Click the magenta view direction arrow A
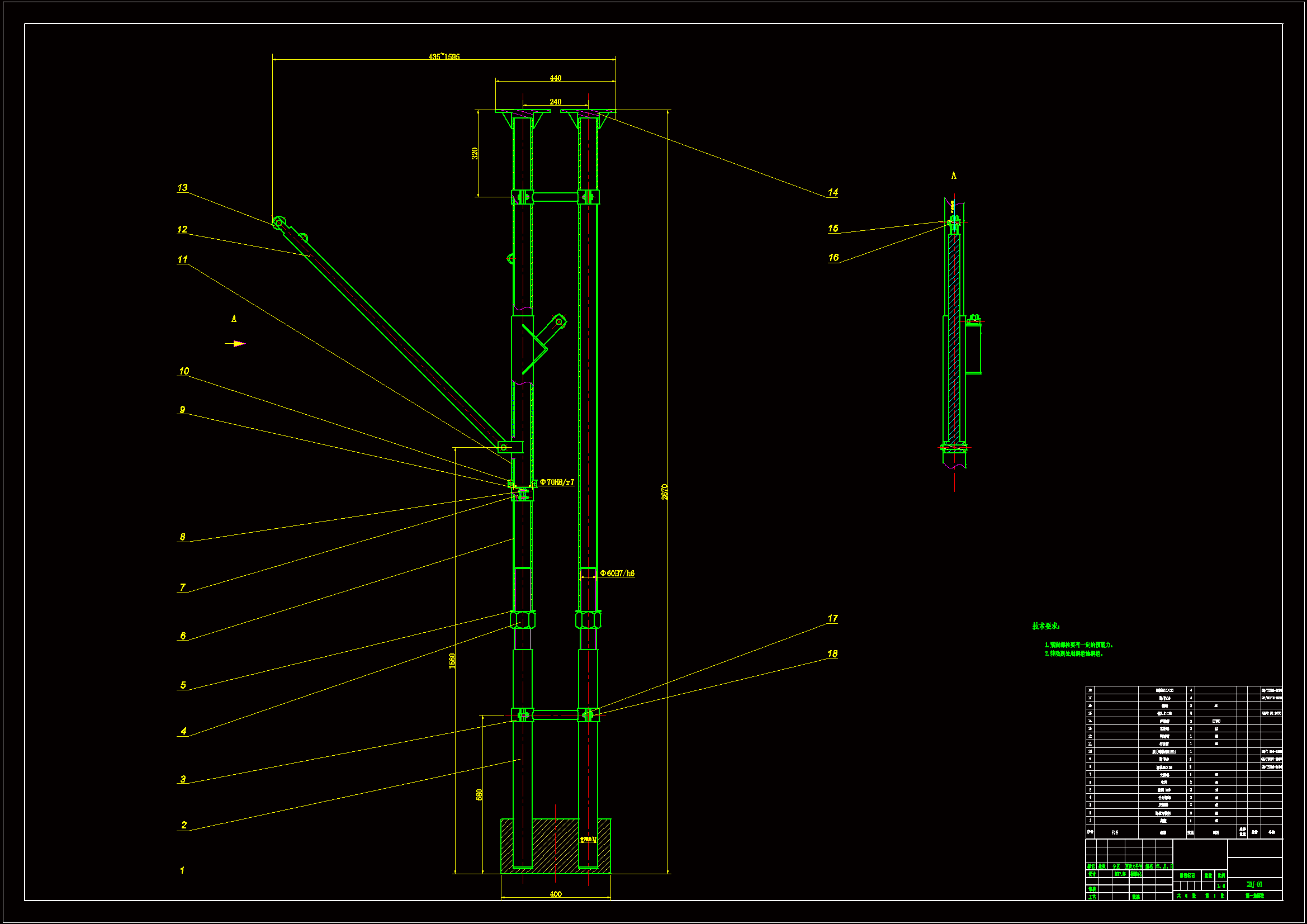 [239, 343]
